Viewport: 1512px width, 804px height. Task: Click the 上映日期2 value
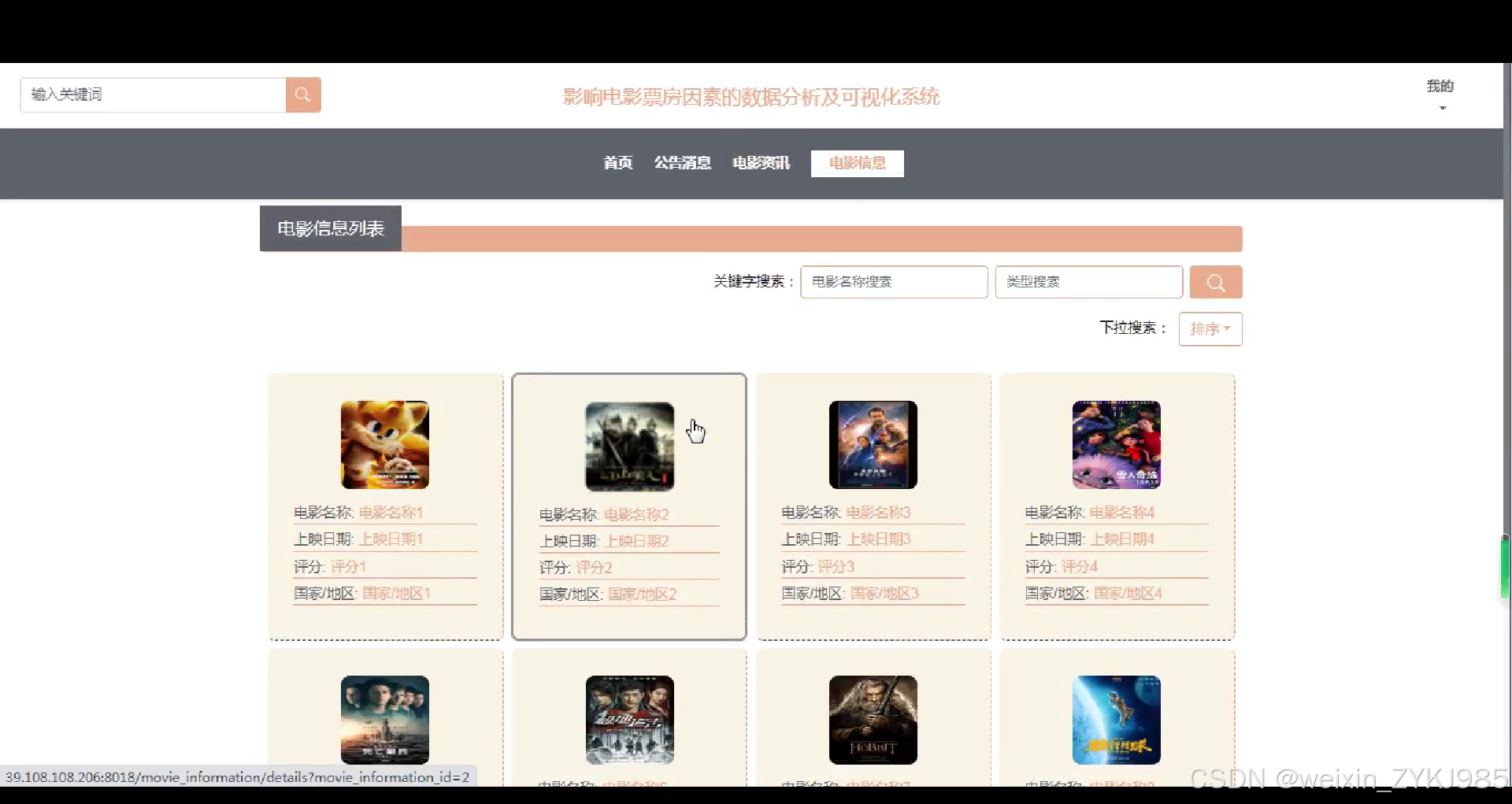(x=637, y=542)
